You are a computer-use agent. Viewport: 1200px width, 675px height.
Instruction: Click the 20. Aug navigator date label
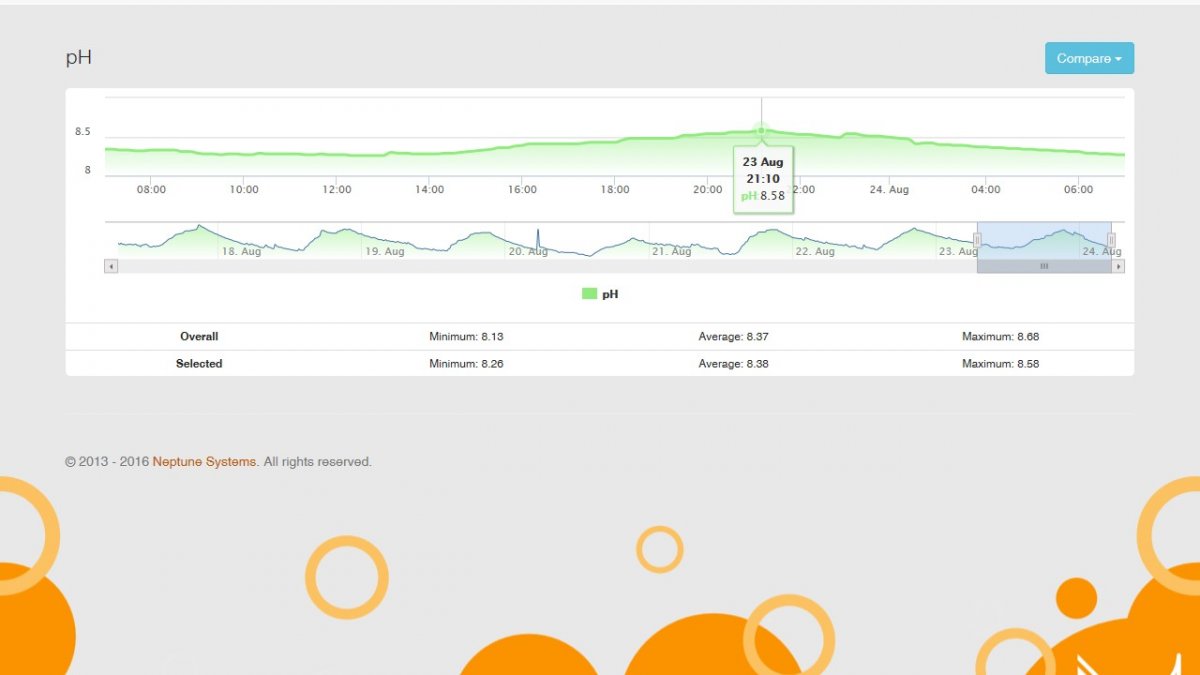pyautogui.click(x=528, y=252)
